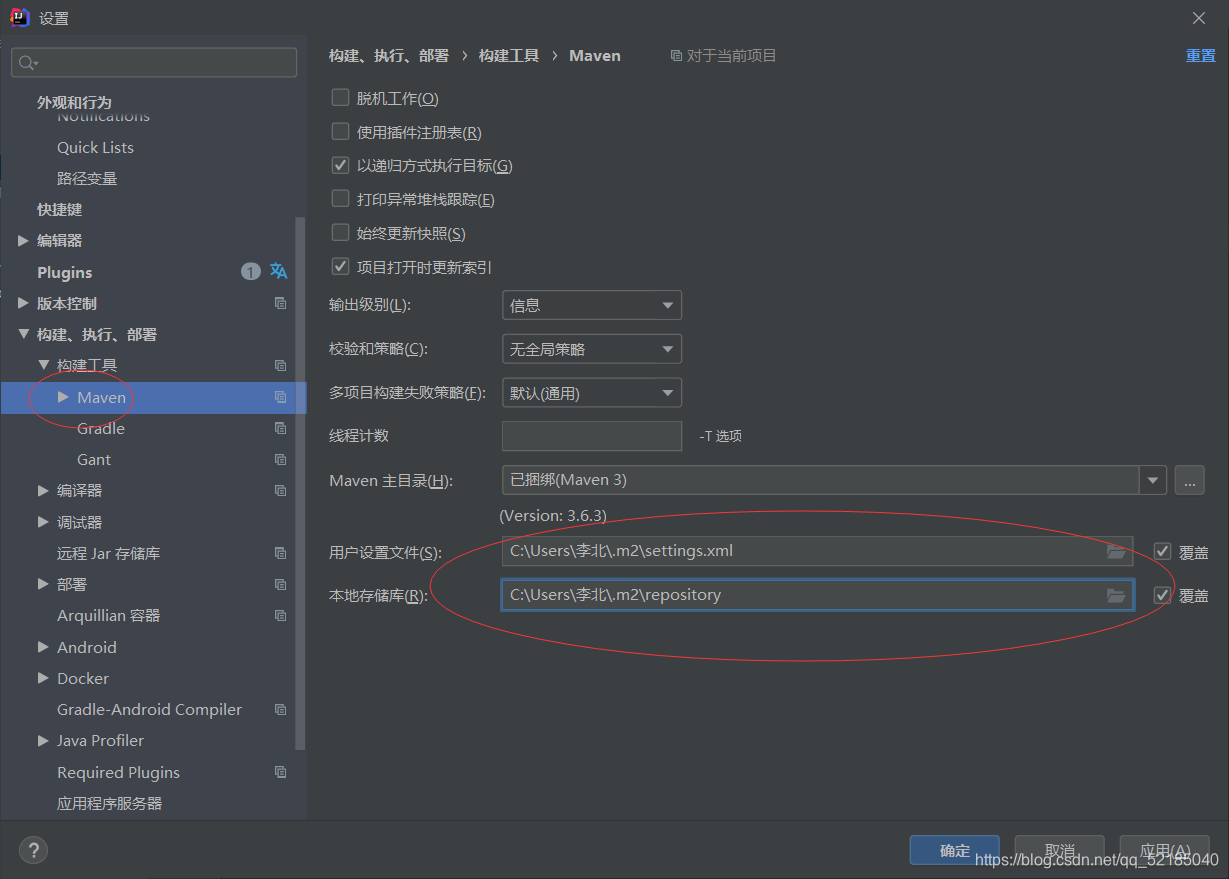The image size is (1229, 879).
Task: Click project-level icon beside 调试器
Action: coord(281,522)
